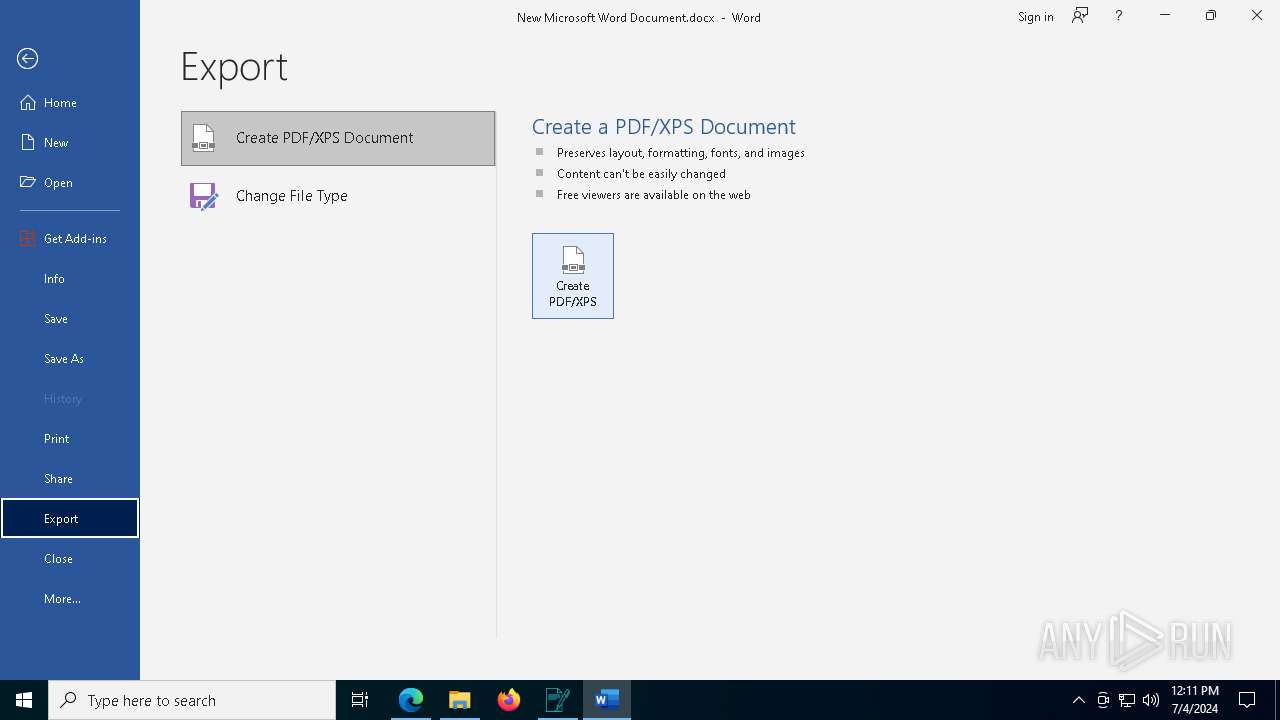Open the green pen app on taskbar
The image size is (1280, 720).
[x=558, y=700]
